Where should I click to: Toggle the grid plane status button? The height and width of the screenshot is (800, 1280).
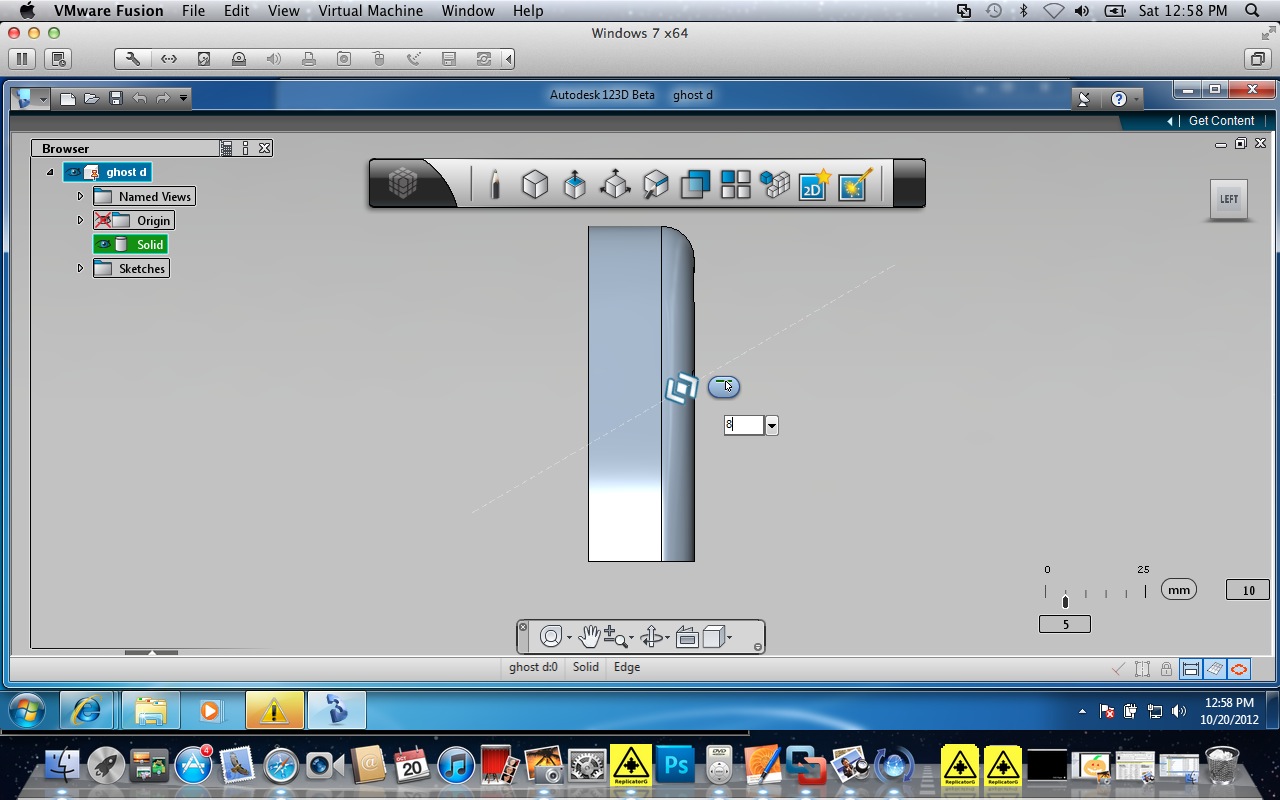click(1214, 669)
